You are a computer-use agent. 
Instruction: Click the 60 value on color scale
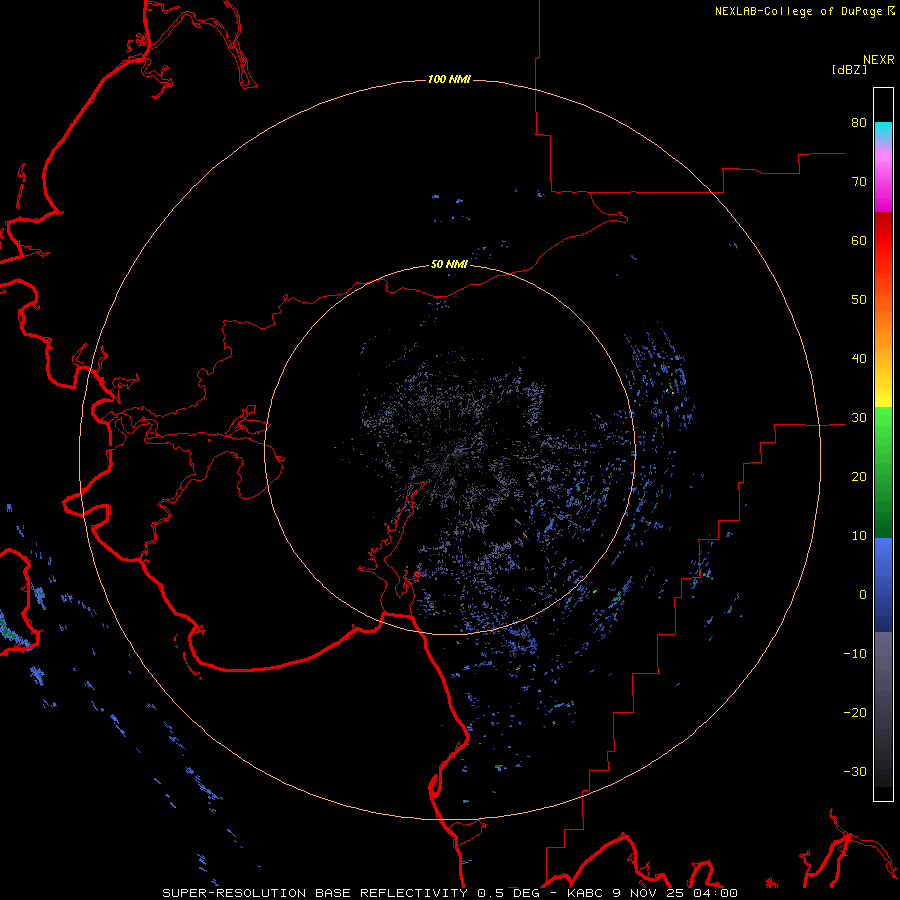(x=859, y=240)
